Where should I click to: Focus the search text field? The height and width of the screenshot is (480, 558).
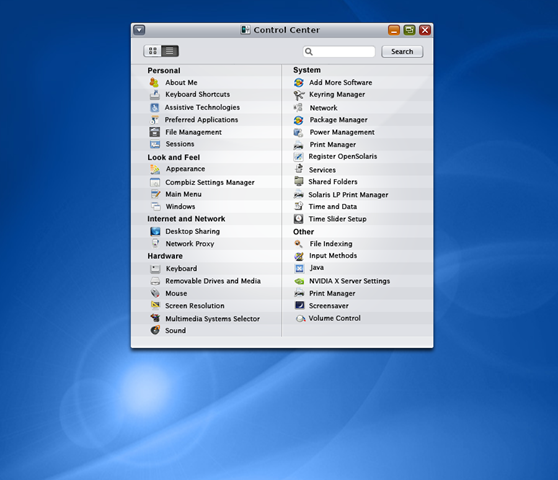click(339, 52)
